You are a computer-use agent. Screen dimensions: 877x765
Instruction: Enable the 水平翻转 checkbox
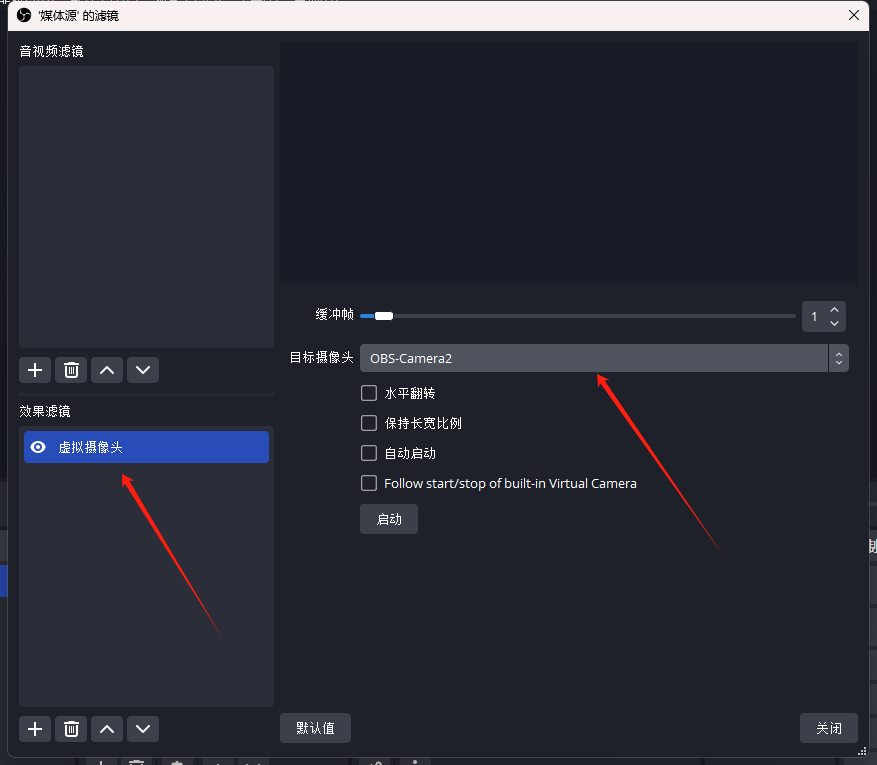pyautogui.click(x=369, y=393)
